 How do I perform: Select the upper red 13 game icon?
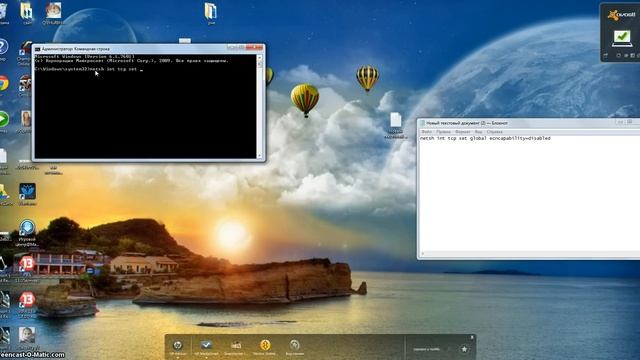27,264
